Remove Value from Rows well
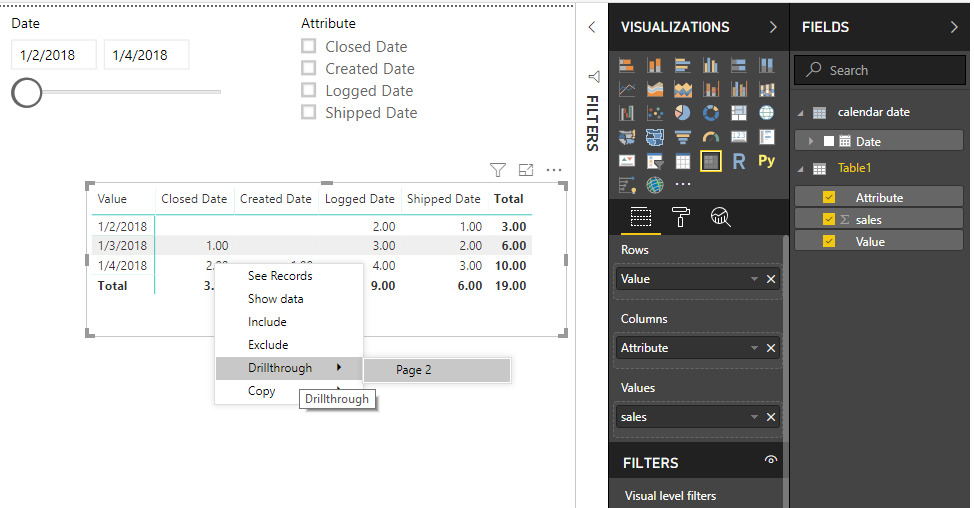974x508 pixels. pyautogui.click(x=771, y=279)
